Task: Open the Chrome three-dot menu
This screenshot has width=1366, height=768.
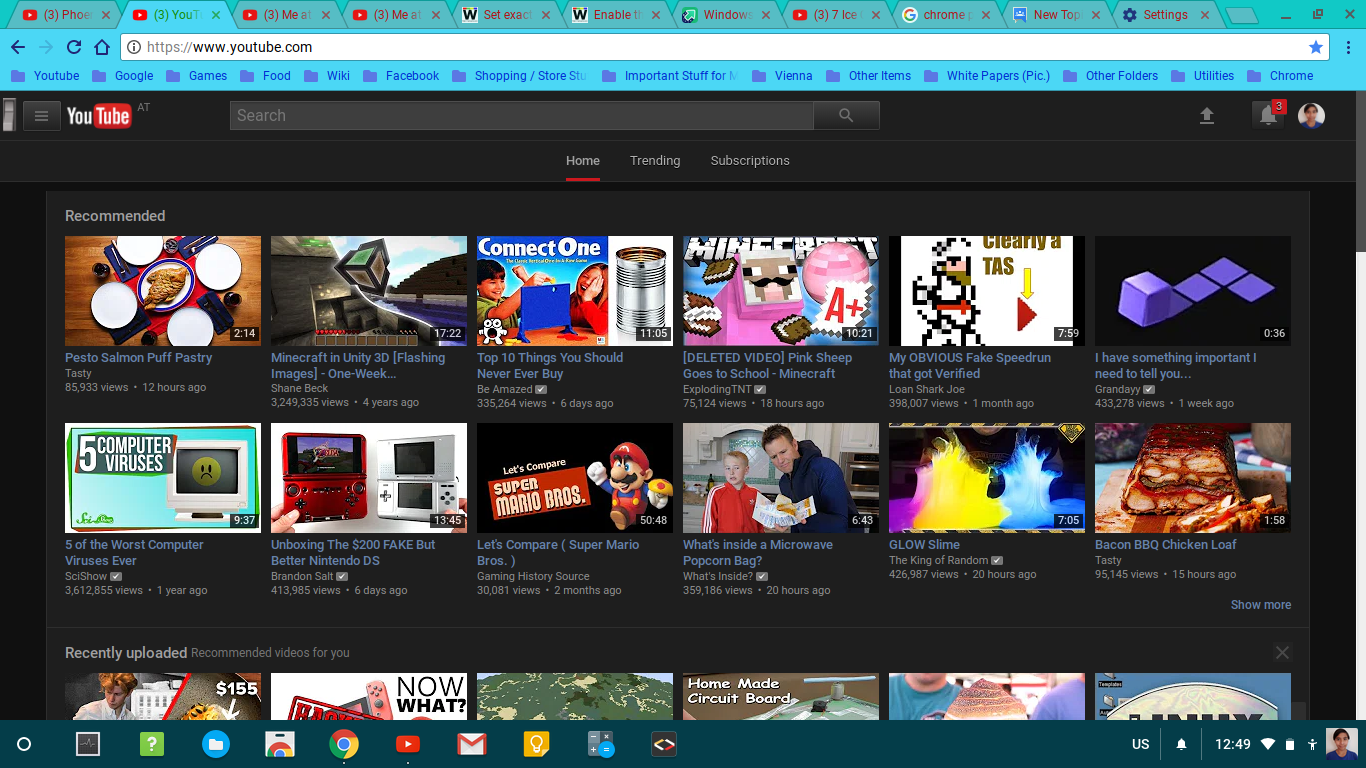Action: click(x=1348, y=47)
